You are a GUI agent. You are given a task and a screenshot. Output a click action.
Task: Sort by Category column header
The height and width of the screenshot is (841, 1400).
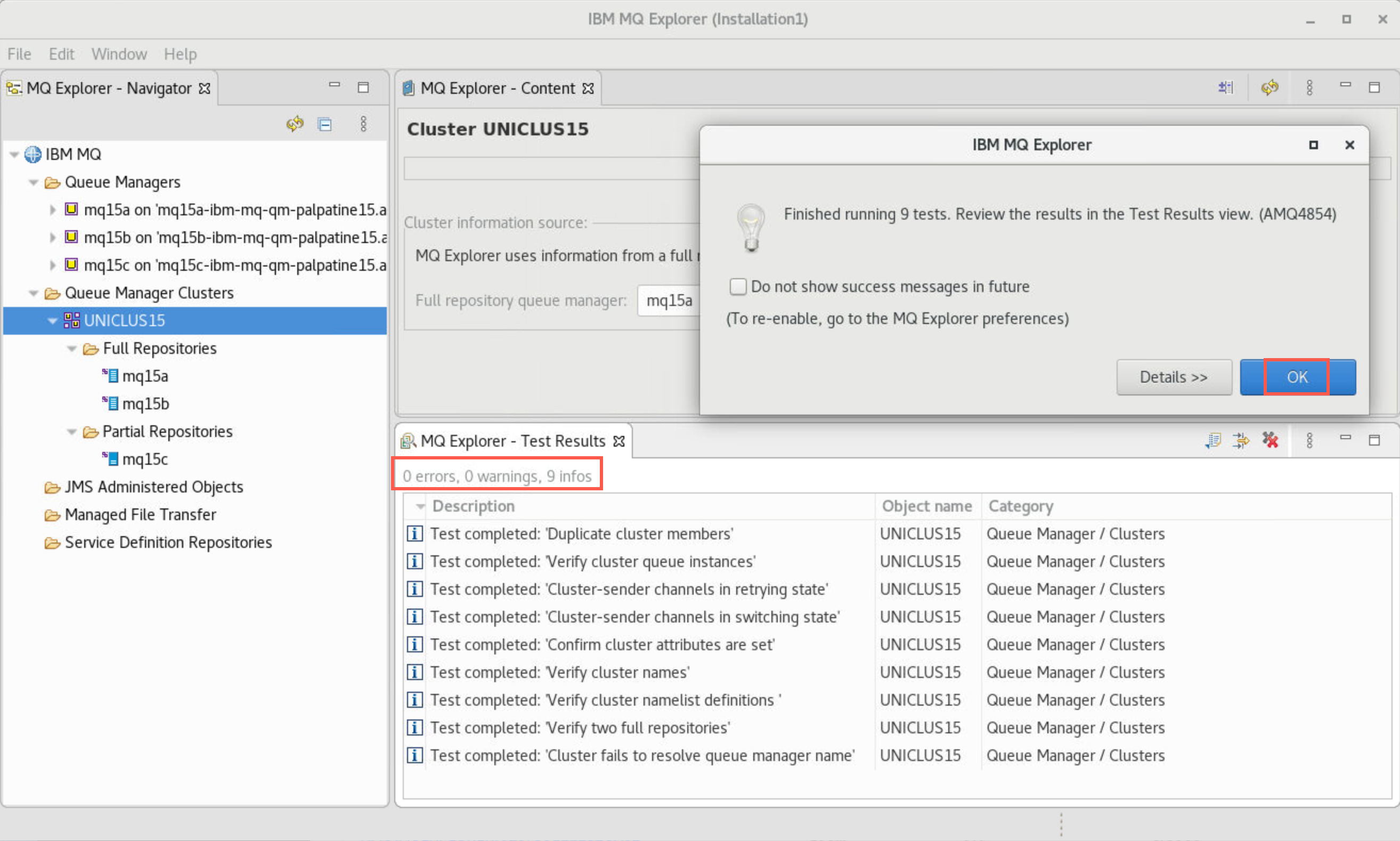click(1186, 506)
